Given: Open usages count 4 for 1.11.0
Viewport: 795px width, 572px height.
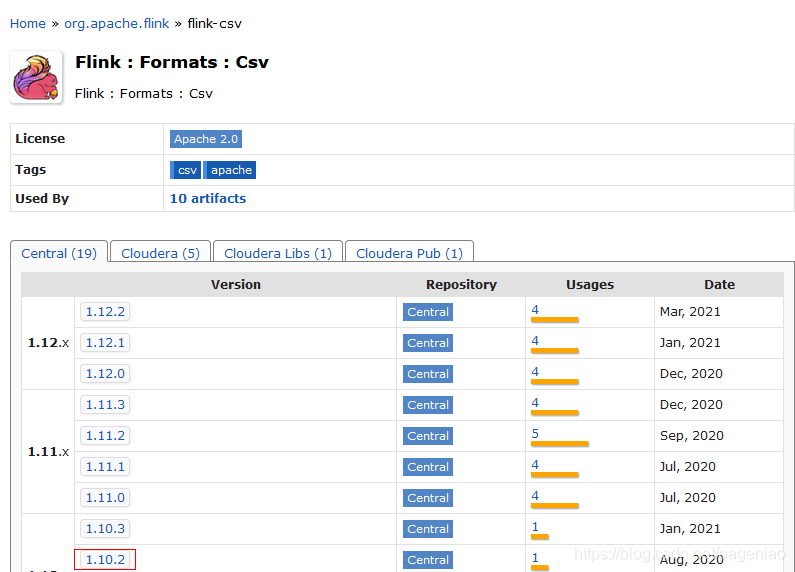Looking at the screenshot, I should coord(535,495).
